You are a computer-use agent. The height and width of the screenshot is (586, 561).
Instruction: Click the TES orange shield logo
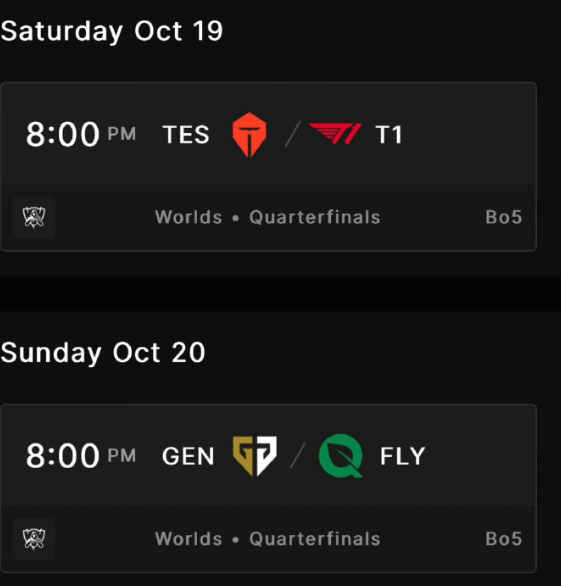249,135
